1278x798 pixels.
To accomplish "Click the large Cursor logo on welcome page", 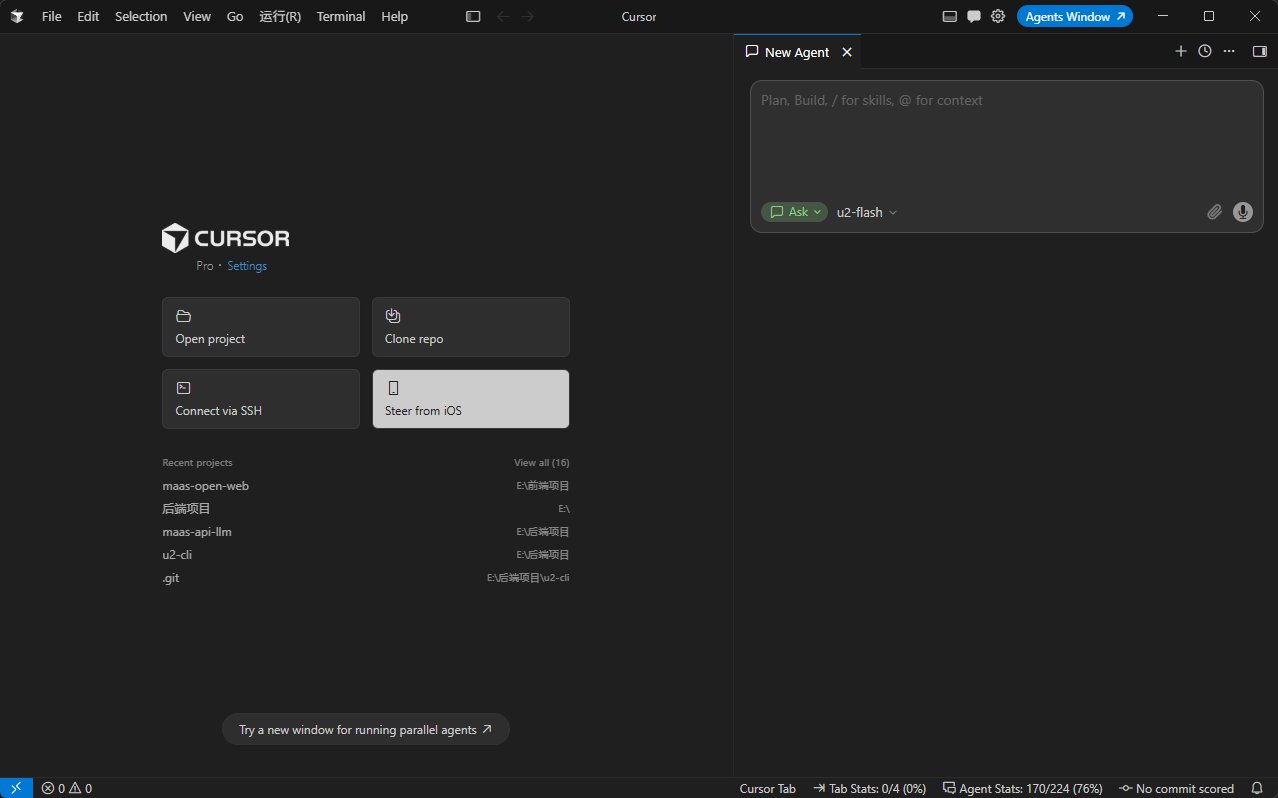I will click(226, 238).
